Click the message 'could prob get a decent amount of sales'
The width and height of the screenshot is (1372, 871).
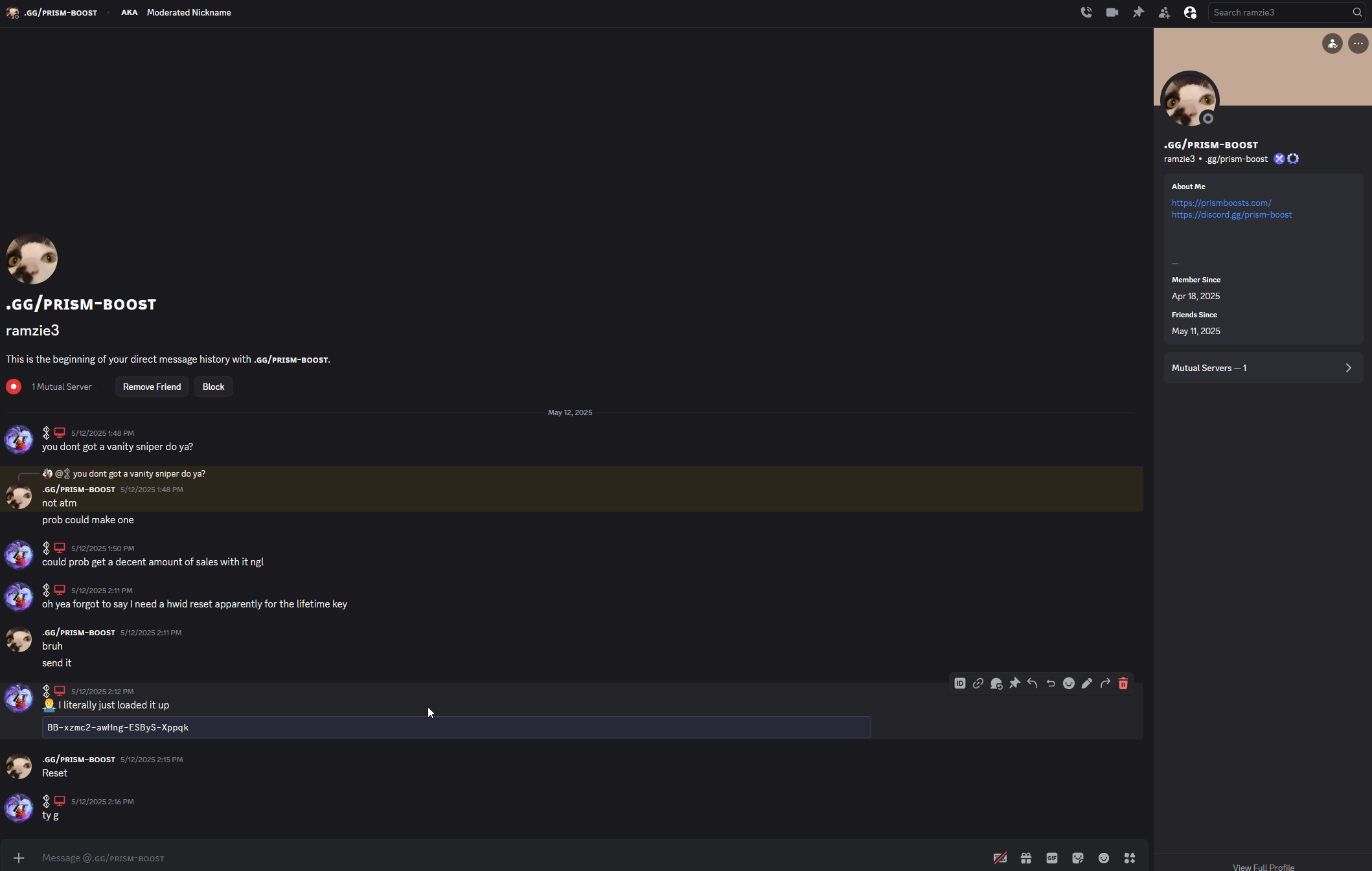[153, 562]
